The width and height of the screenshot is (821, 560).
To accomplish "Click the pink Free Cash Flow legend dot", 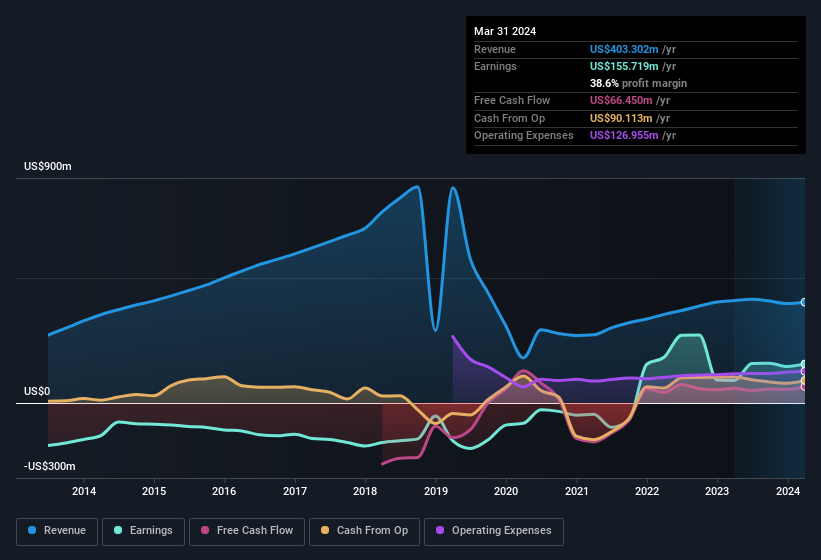I will pyautogui.click(x=205, y=530).
